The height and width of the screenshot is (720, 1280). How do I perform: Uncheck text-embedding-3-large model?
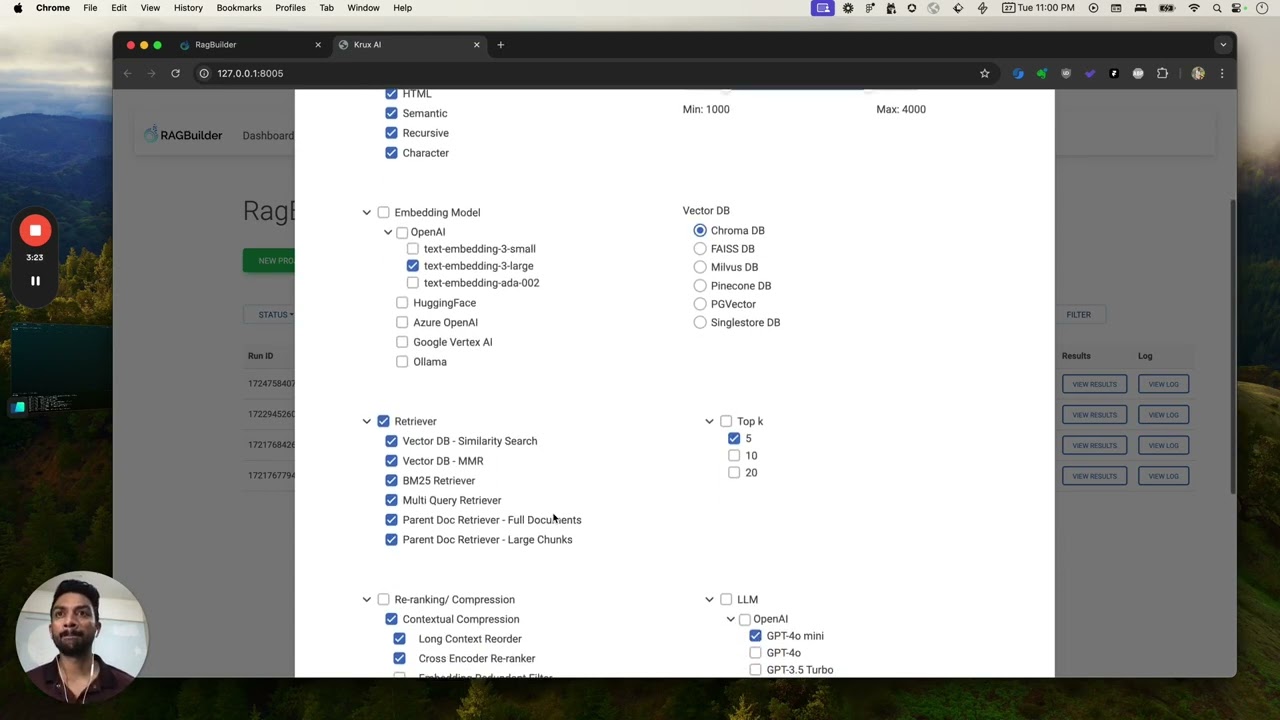pyautogui.click(x=413, y=266)
